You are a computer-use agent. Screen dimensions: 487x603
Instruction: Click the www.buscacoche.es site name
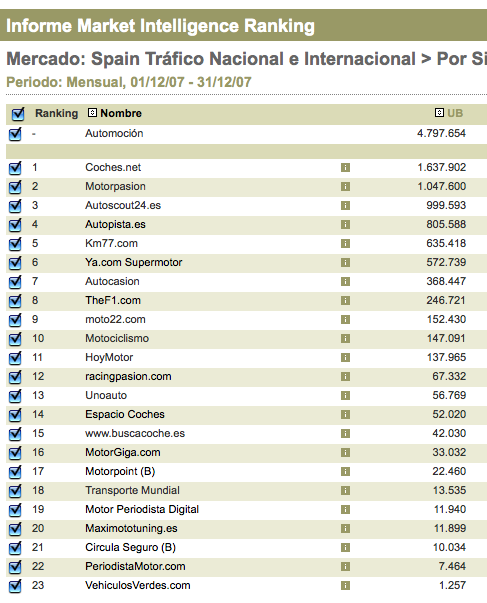[135, 433]
